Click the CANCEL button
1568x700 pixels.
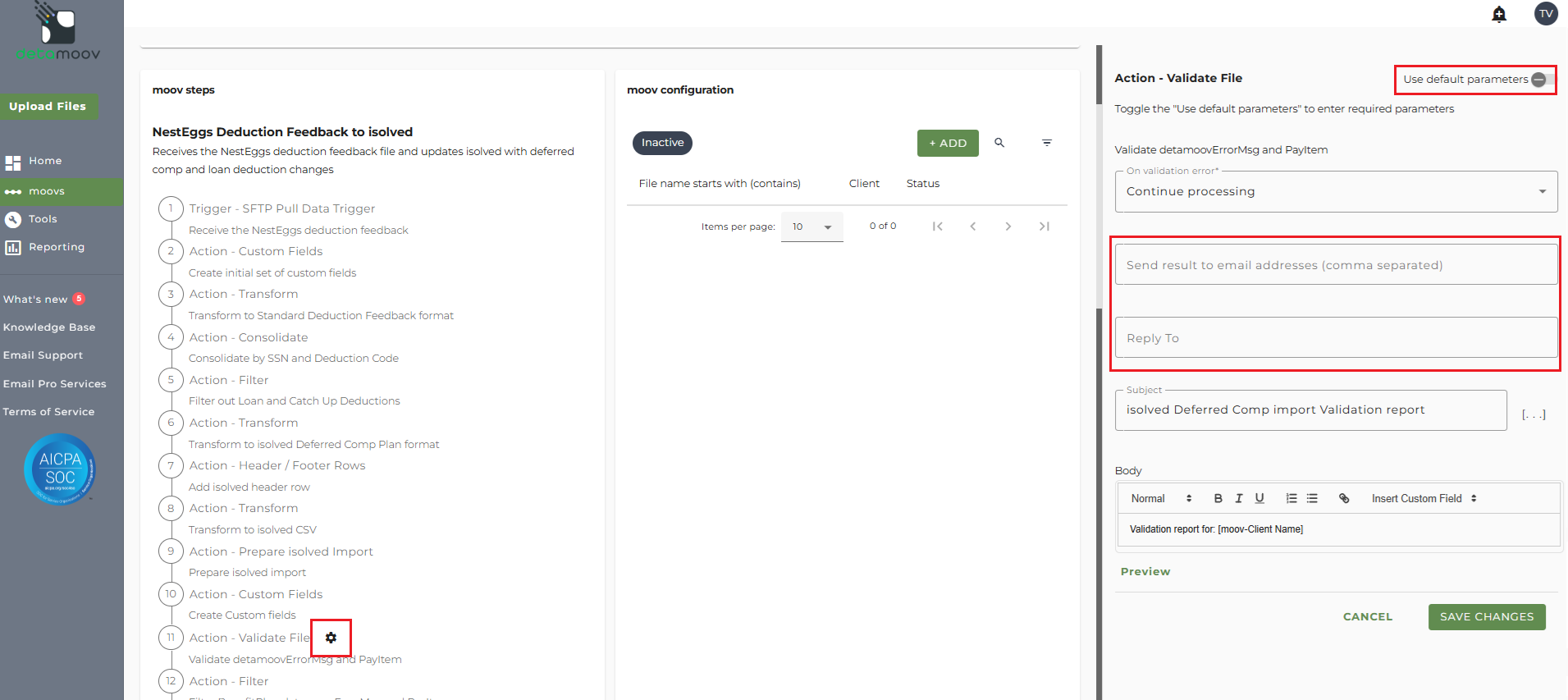click(x=1368, y=617)
